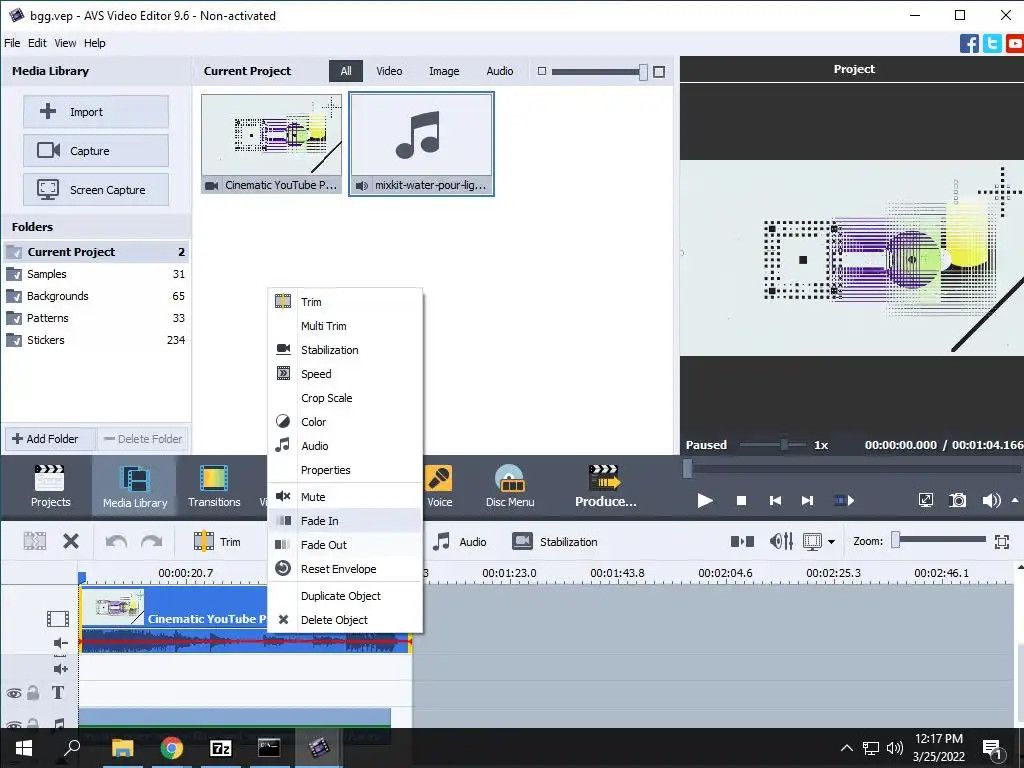1024x768 pixels.
Task: Choose Crop Scale from the context menu
Action: [x=345, y=398]
